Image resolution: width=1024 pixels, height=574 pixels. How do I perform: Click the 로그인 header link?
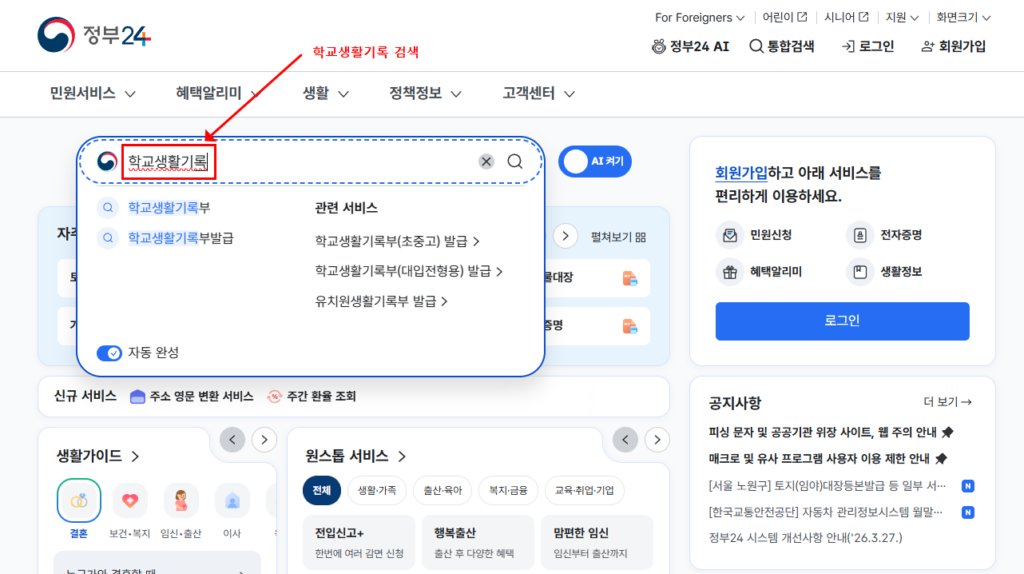pyautogui.click(x=867, y=46)
